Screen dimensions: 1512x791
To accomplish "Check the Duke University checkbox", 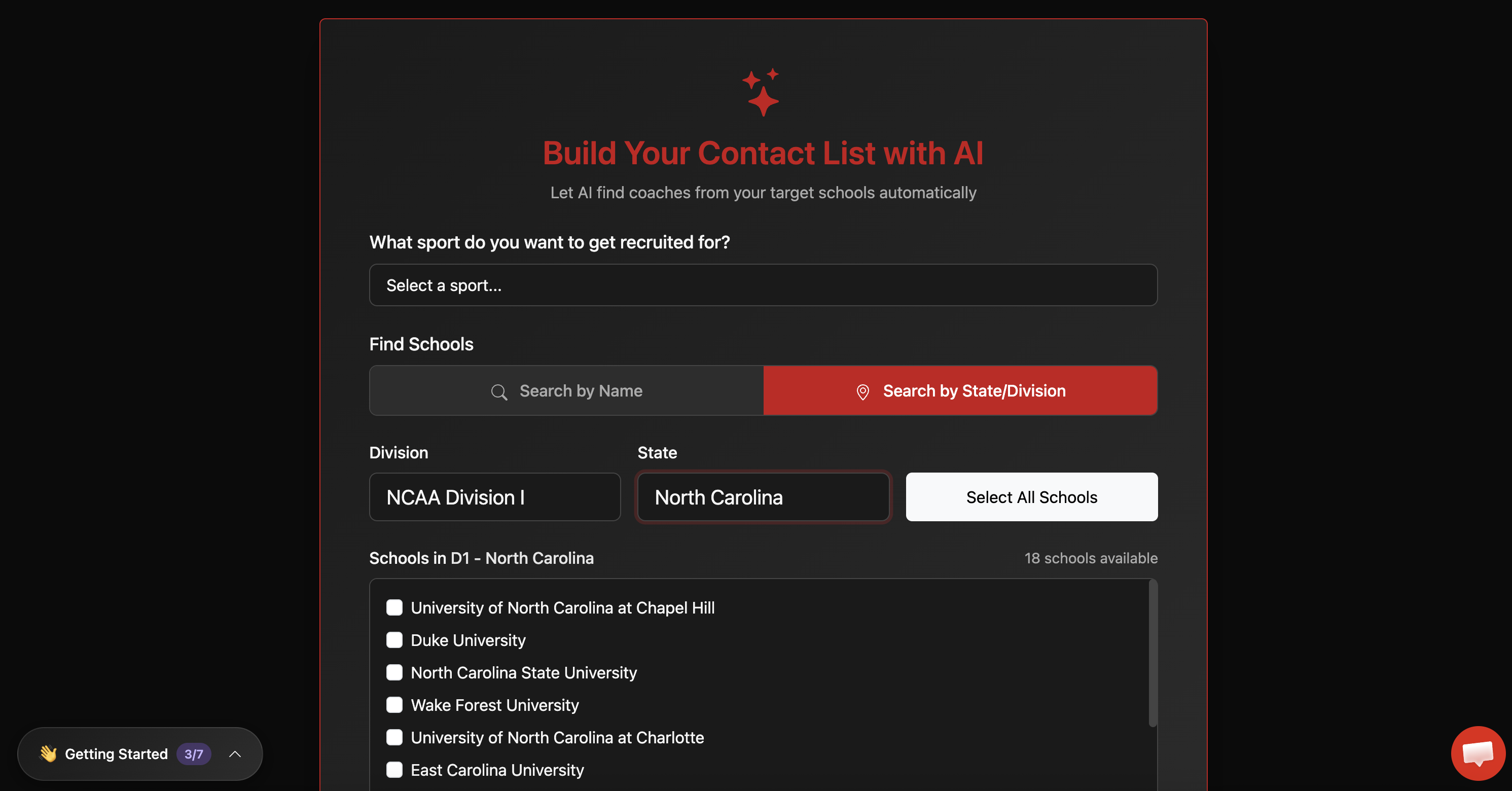I will [394, 639].
